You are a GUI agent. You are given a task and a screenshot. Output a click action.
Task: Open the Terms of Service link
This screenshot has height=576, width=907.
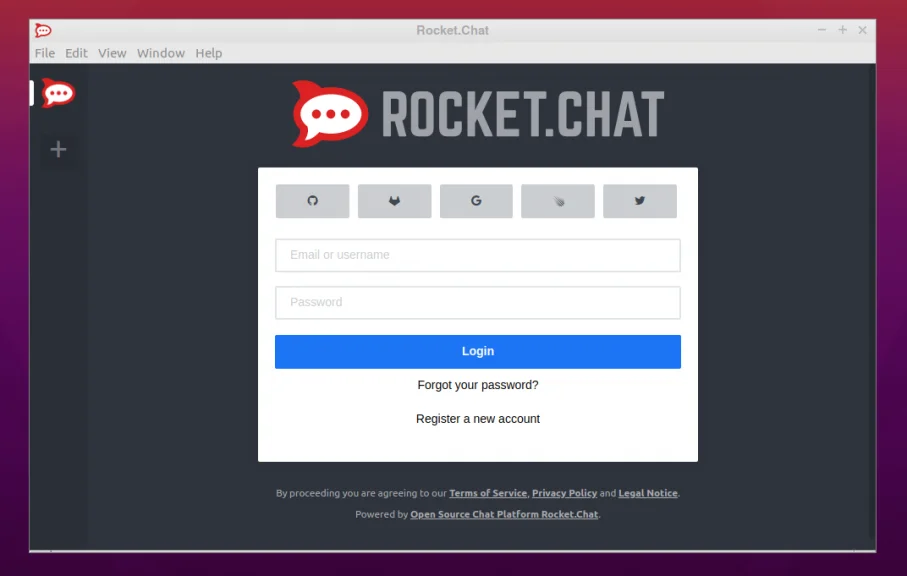pyautogui.click(x=487, y=493)
